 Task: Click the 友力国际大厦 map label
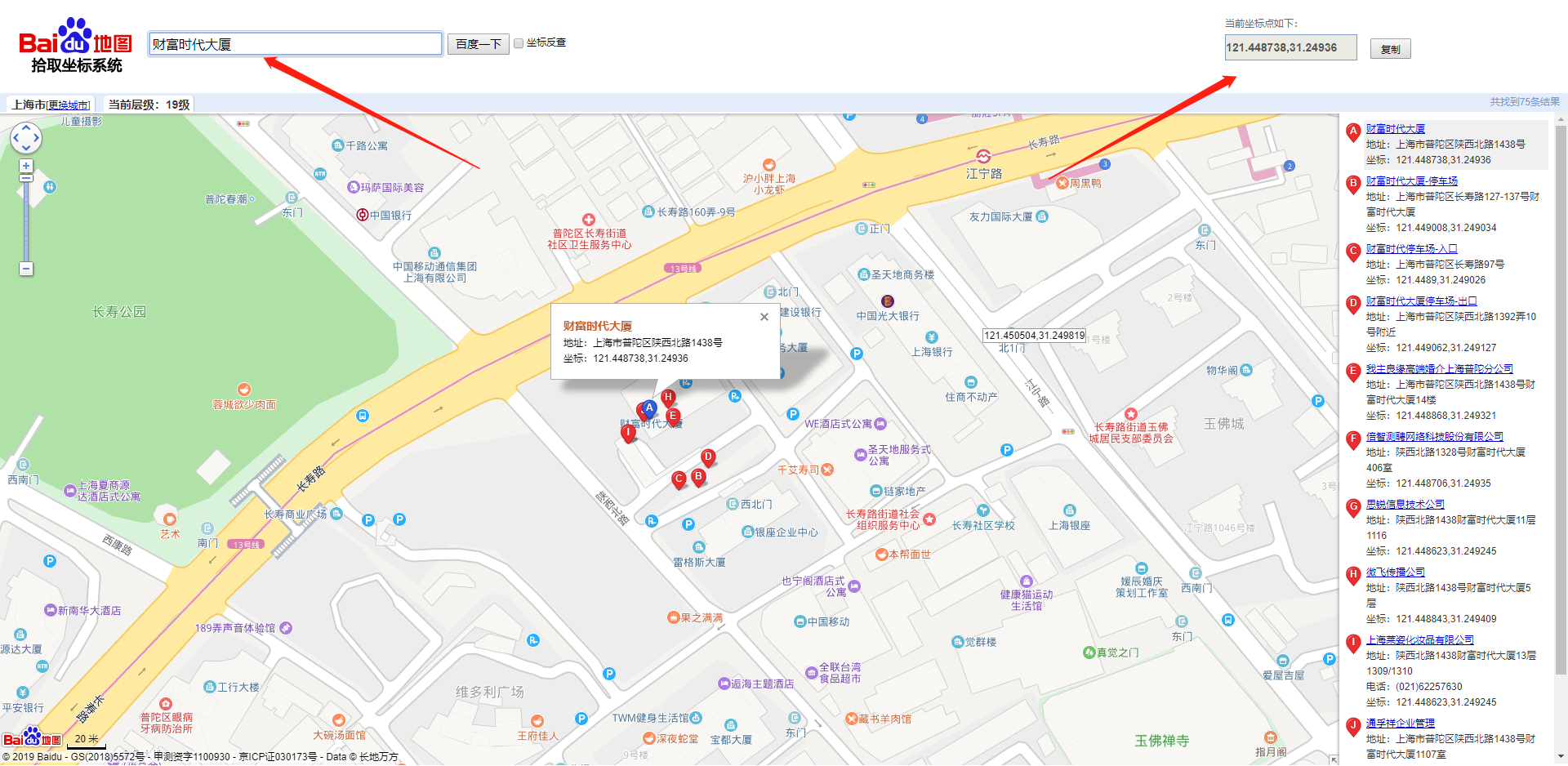1001,216
